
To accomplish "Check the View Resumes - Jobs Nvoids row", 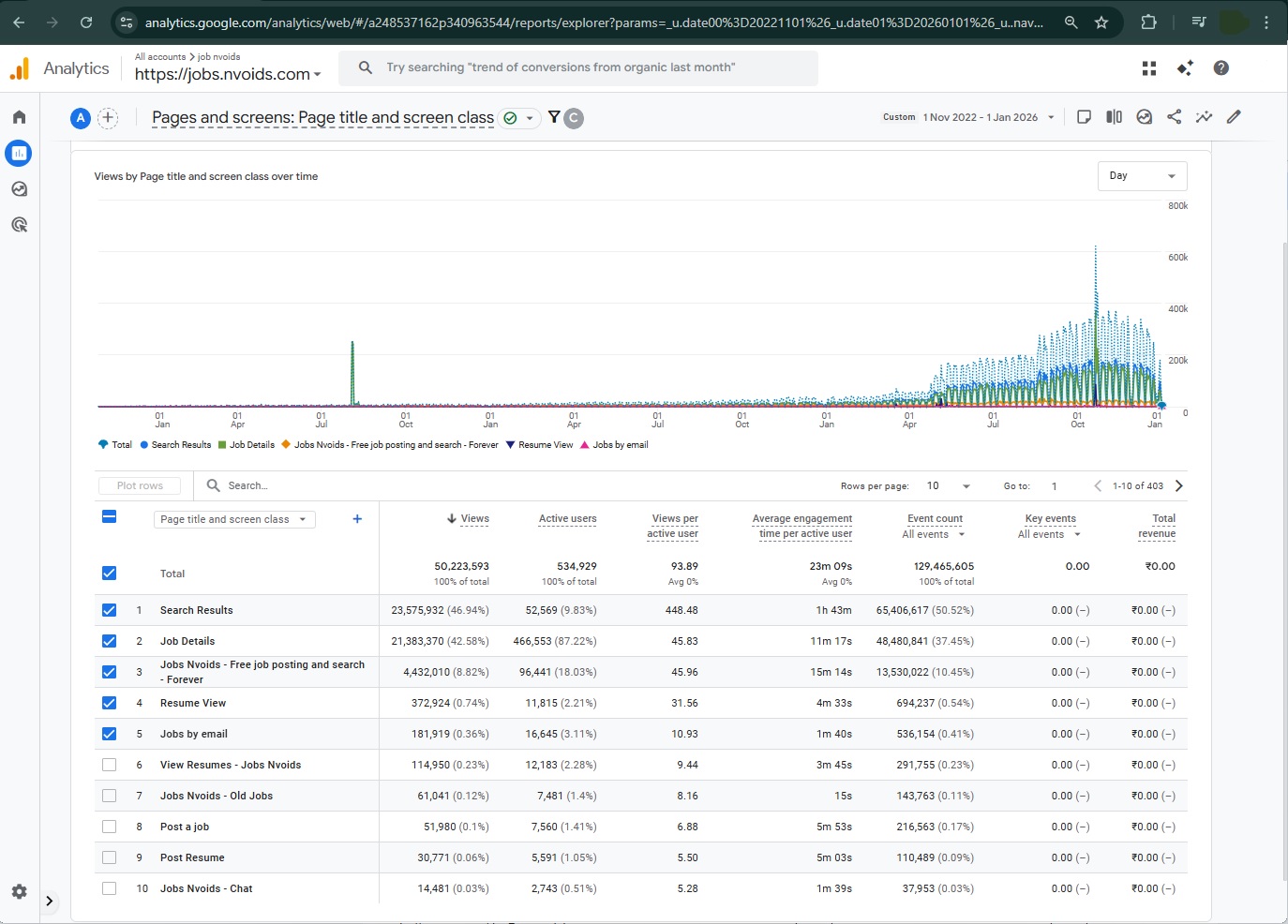I will [110, 765].
